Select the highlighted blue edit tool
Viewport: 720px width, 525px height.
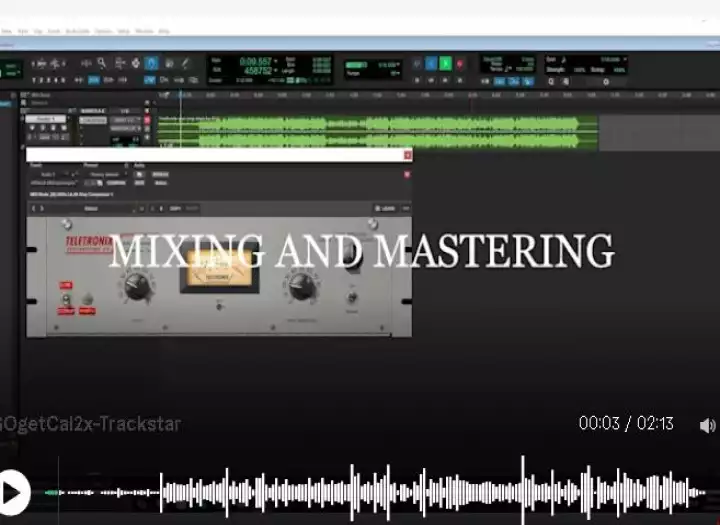[151, 63]
